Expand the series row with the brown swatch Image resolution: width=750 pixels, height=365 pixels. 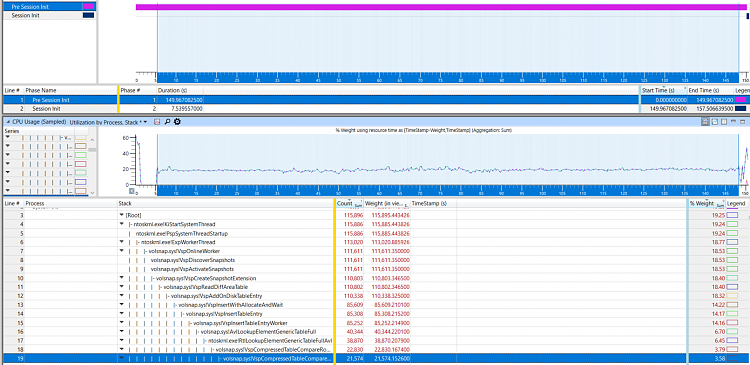pos(8,146)
